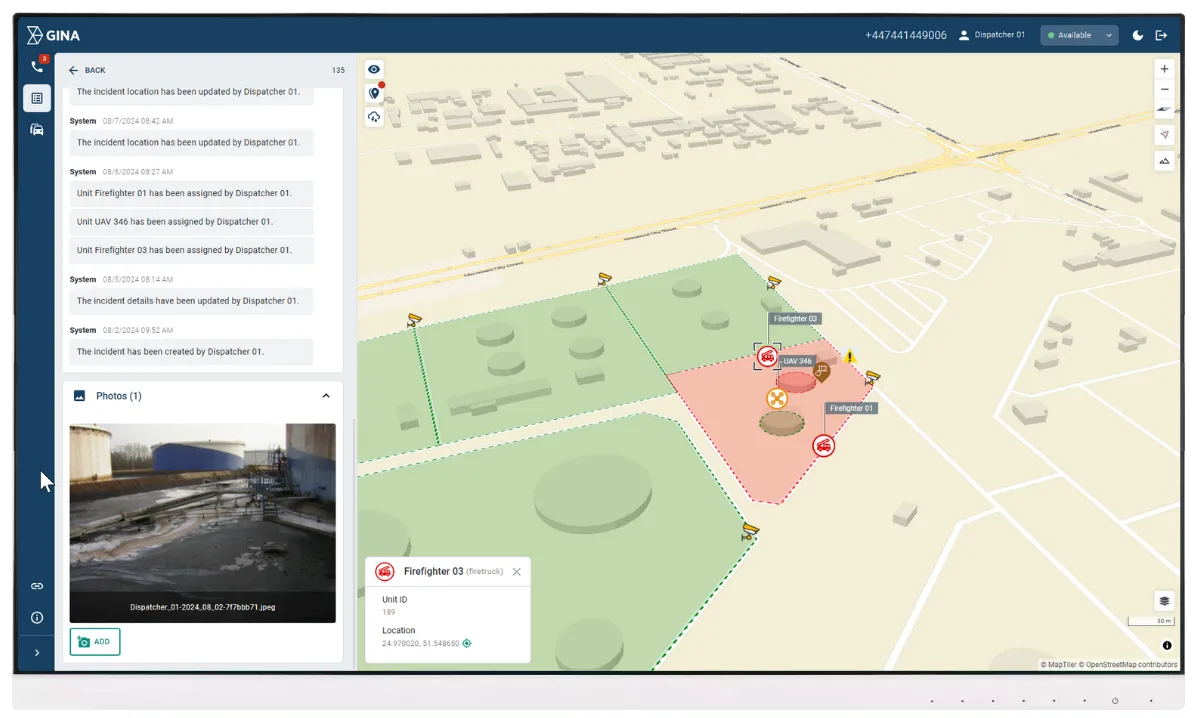Close the Firefighter 03 info card
Image resolution: width=1200 pixels, height=718 pixels.
[516, 572]
